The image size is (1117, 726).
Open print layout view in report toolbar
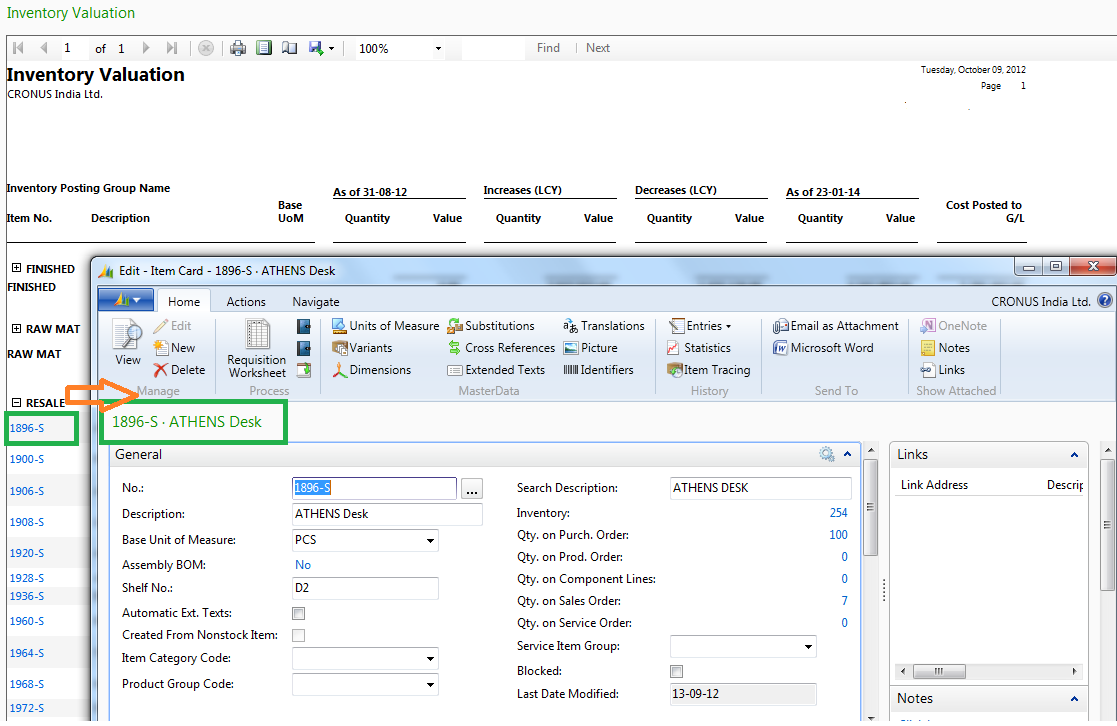pos(264,48)
